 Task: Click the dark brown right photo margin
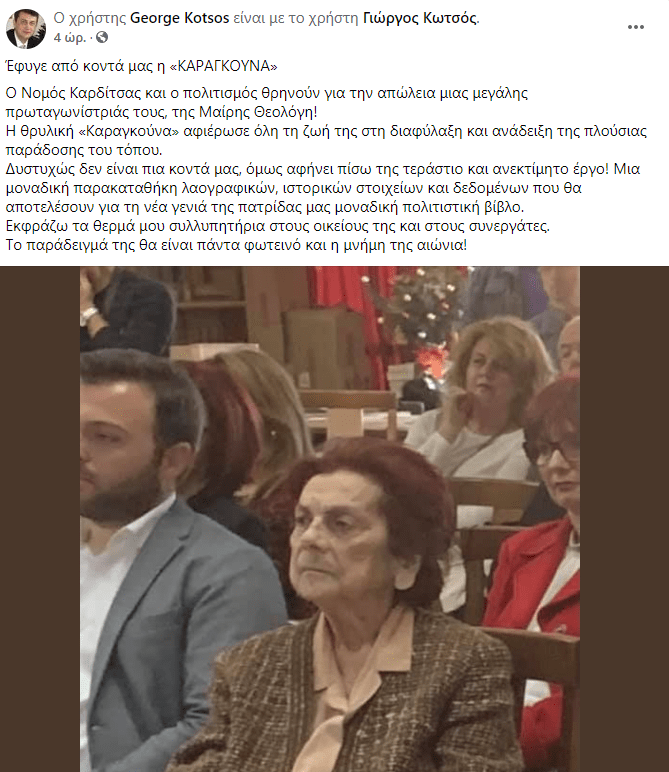point(624,519)
